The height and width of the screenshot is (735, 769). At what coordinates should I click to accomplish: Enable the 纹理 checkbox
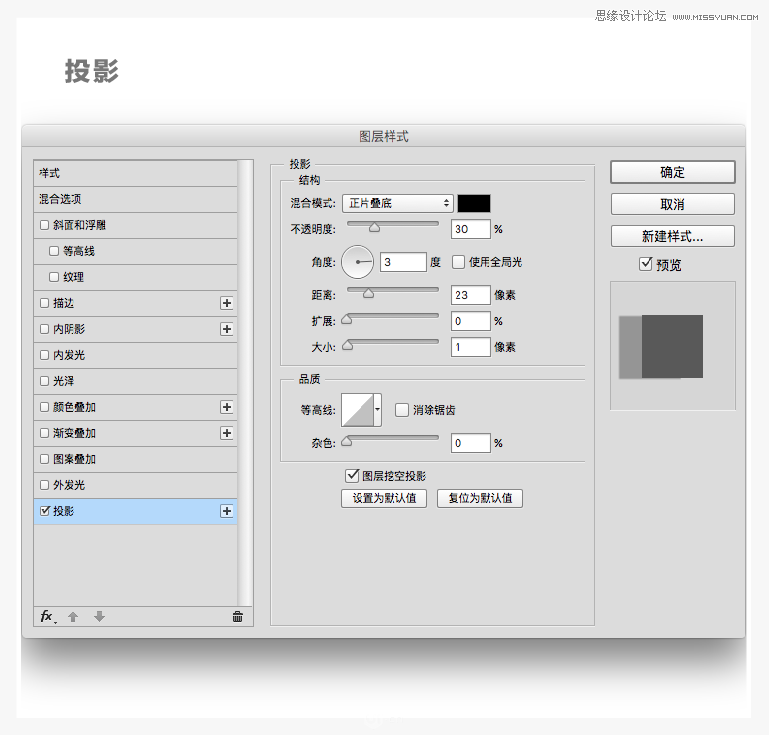point(54,277)
